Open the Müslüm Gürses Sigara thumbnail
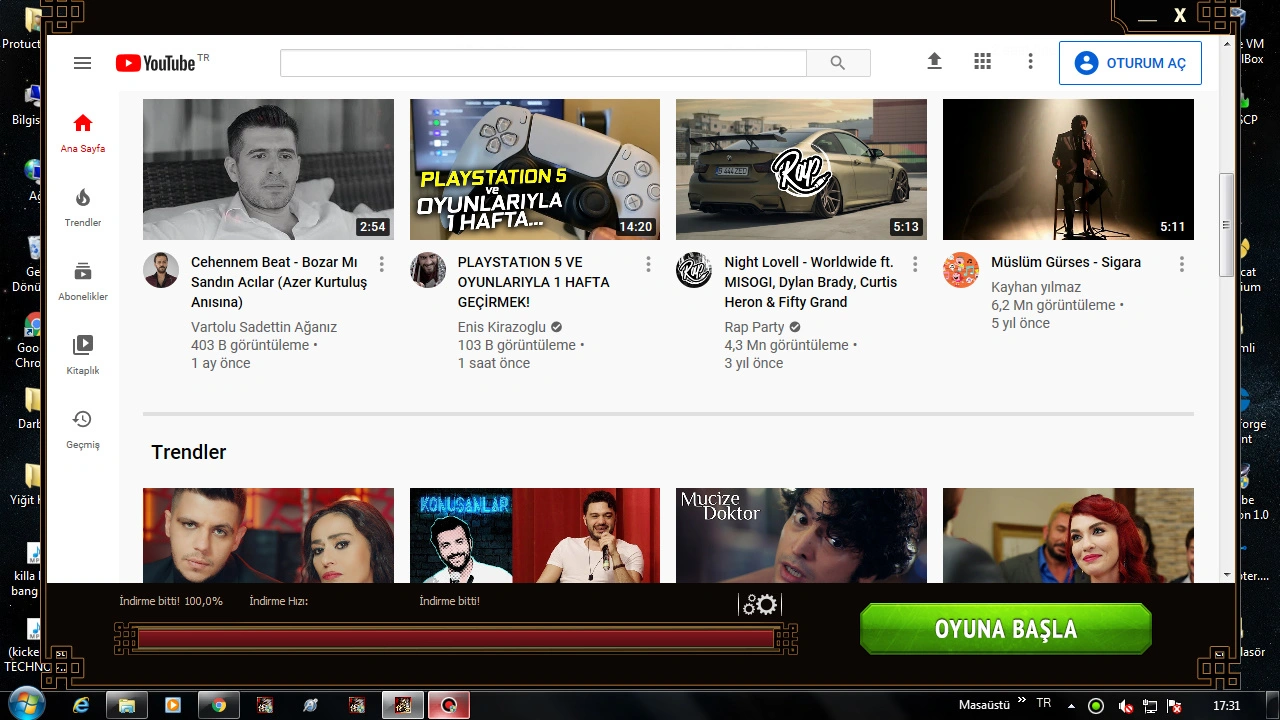 coord(1068,169)
